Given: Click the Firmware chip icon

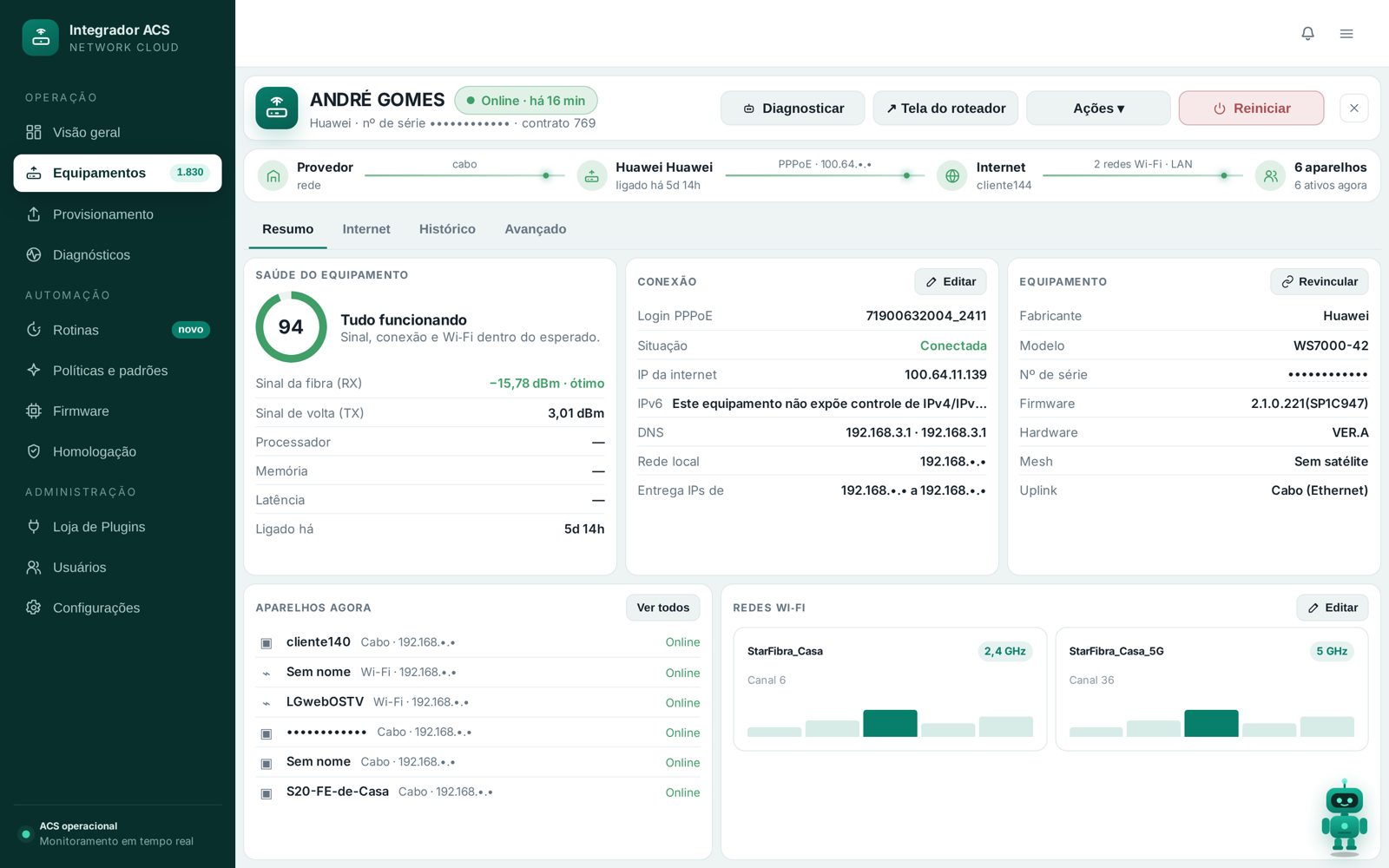Looking at the screenshot, I should 34,411.
